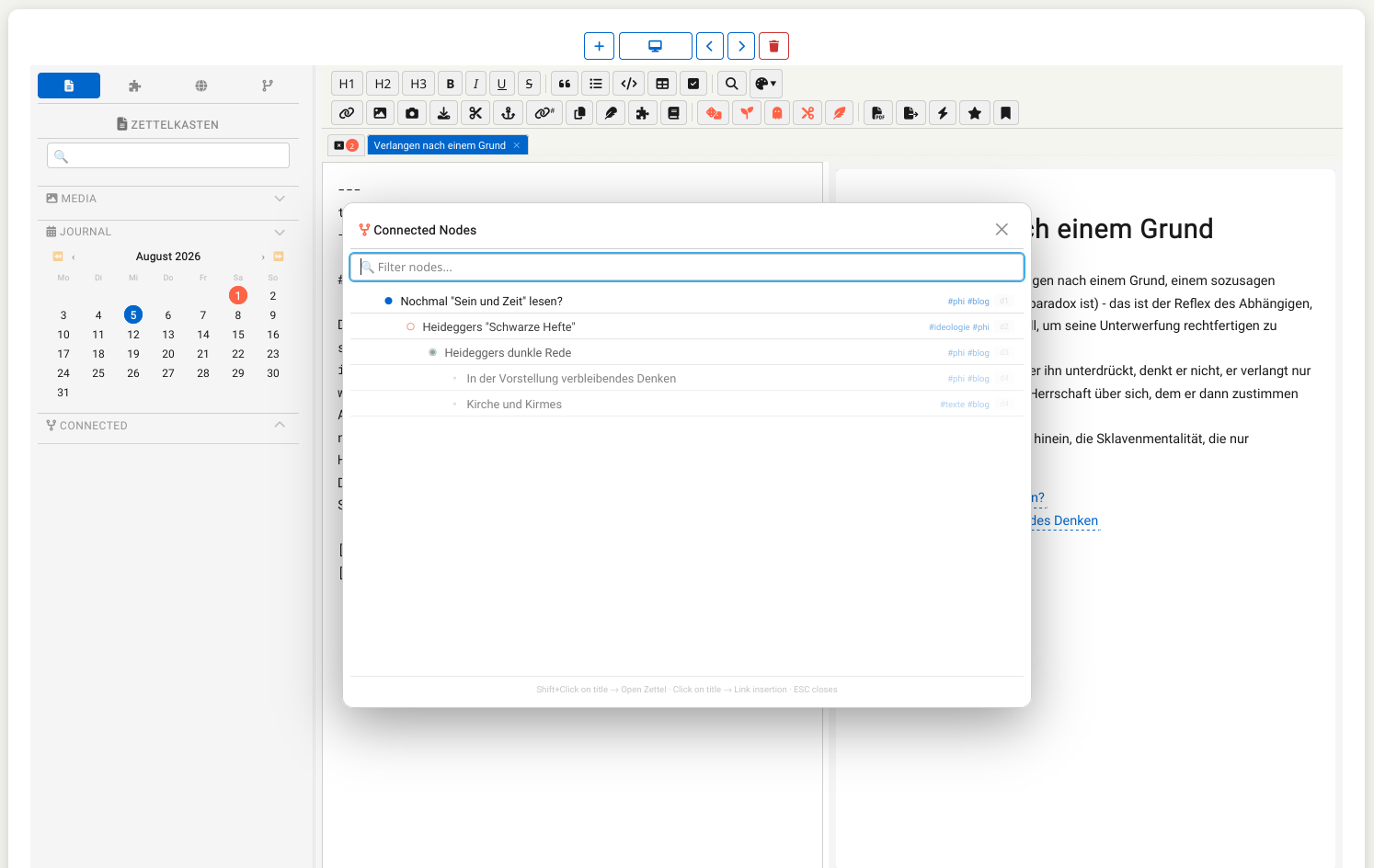Click the puzzle piece toolbar icon
The height and width of the screenshot is (868, 1374).
coord(642,113)
